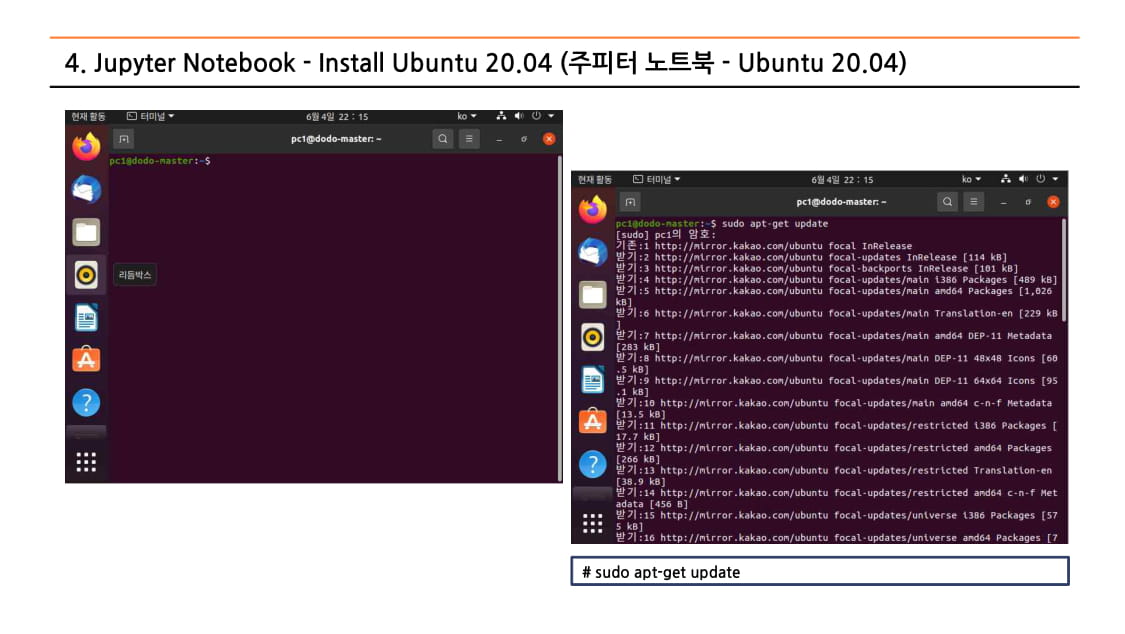Open 터미널 app menu in right top bar

click(x=656, y=179)
